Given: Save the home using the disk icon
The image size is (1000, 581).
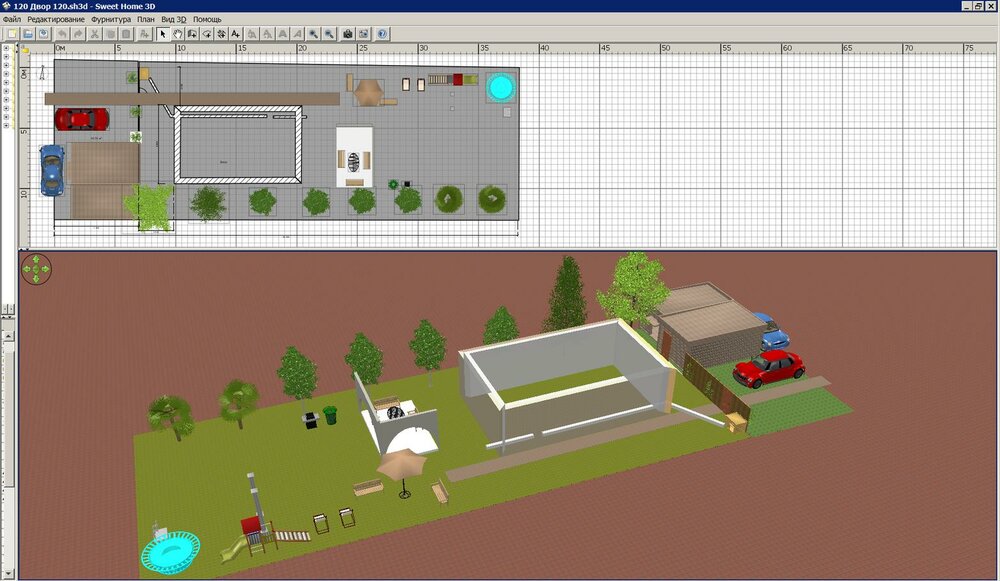Looking at the screenshot, I should [44, 34].
